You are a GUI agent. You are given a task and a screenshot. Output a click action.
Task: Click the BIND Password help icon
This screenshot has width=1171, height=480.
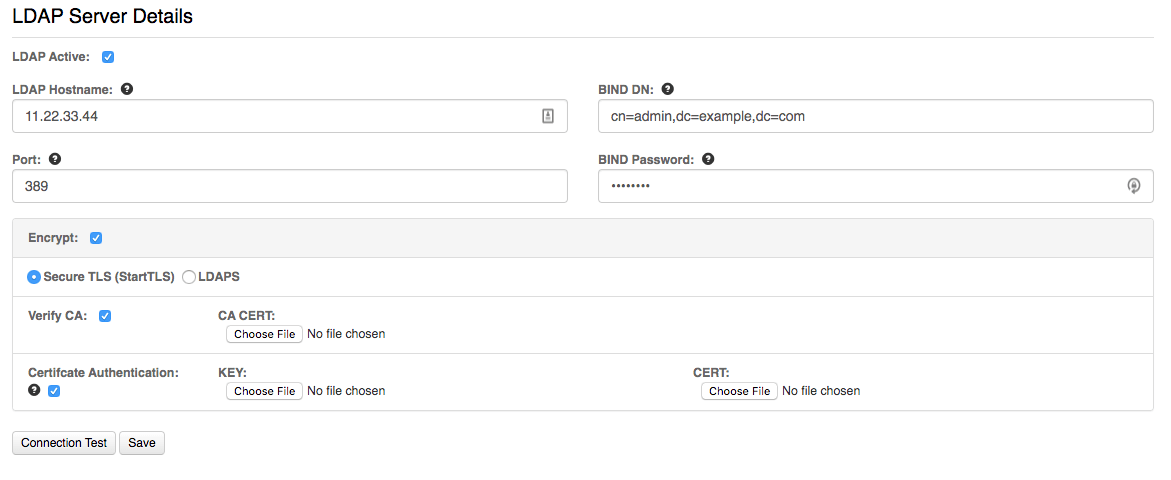(708, 159)
